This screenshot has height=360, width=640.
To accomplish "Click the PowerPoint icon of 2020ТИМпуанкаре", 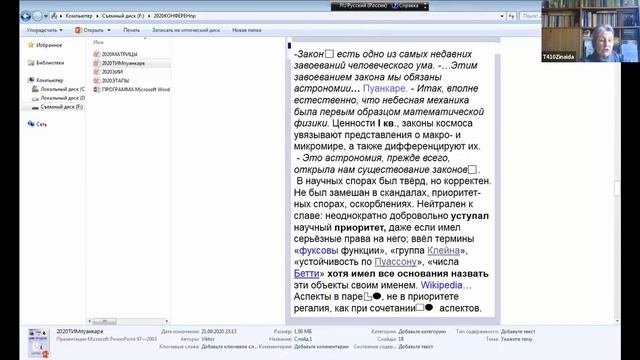I will (97, 63).
